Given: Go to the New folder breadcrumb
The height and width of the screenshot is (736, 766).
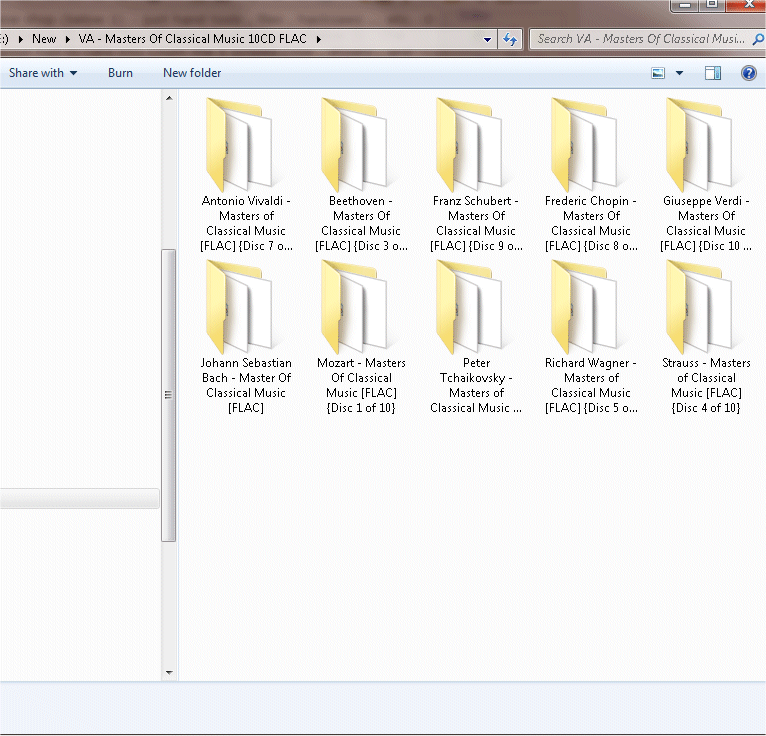Looking at the screenshot, I should point(44,39).
